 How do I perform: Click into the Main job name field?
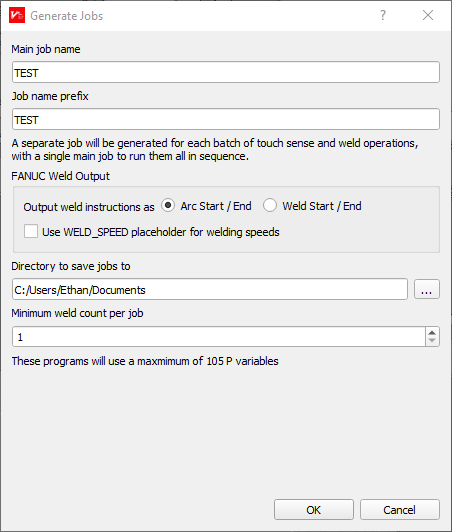(226, 72)
